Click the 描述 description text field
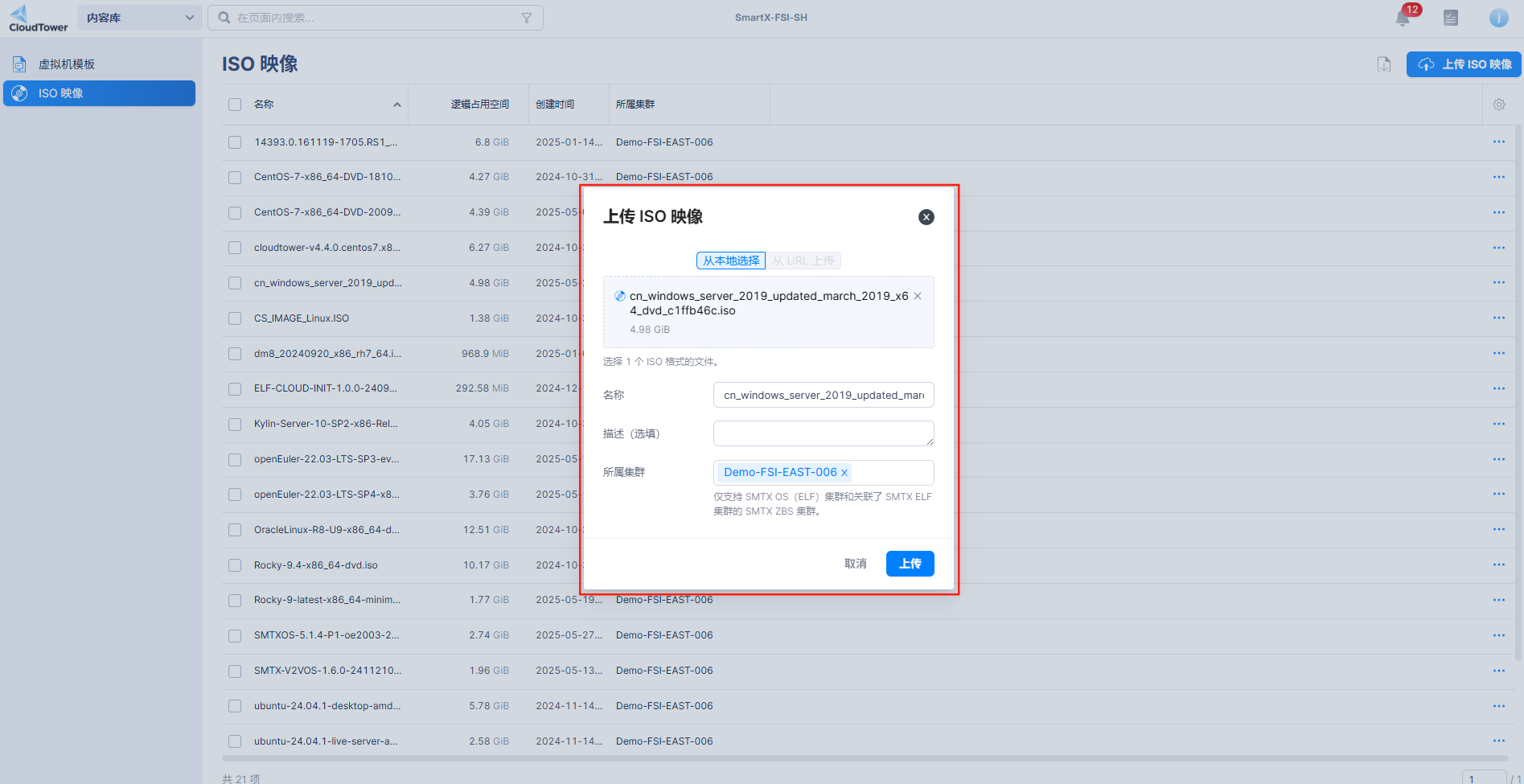Viewport: 1524px width, 784px height. coord(823,433)
